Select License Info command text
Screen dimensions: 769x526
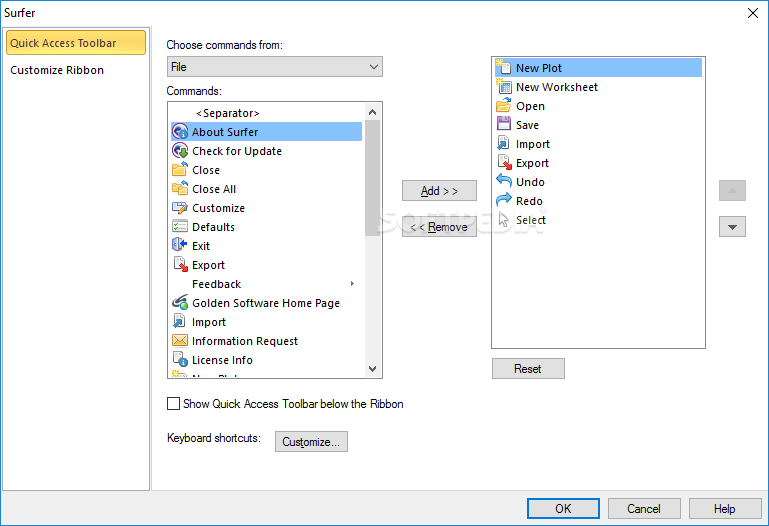click(222, 360)
